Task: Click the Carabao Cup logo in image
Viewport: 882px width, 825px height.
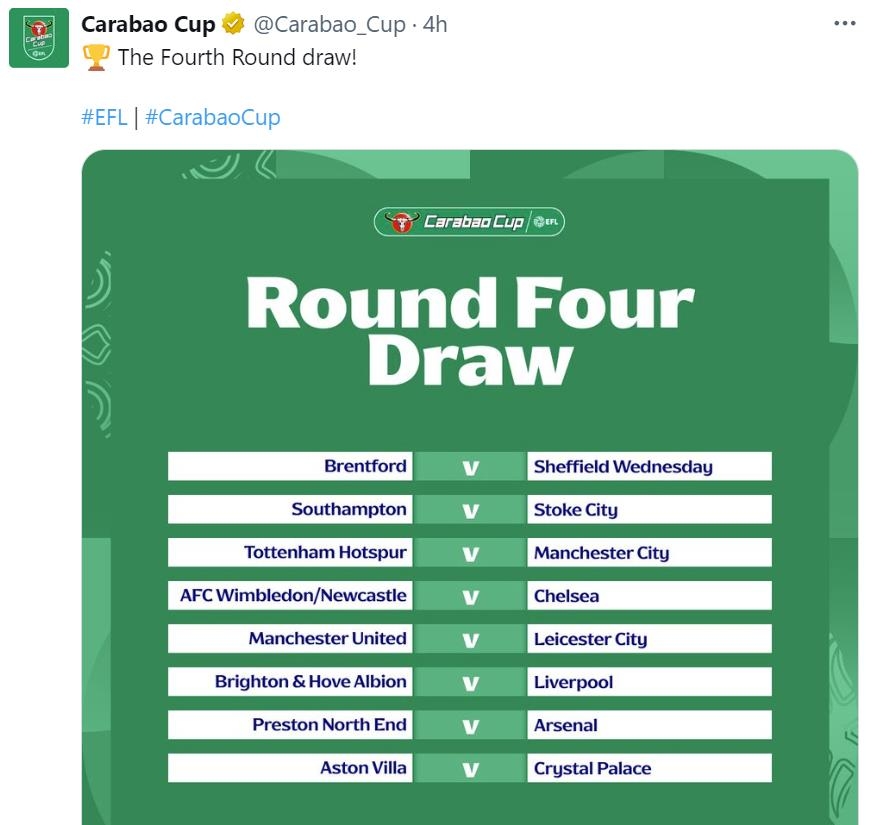Action: [469, 221]
